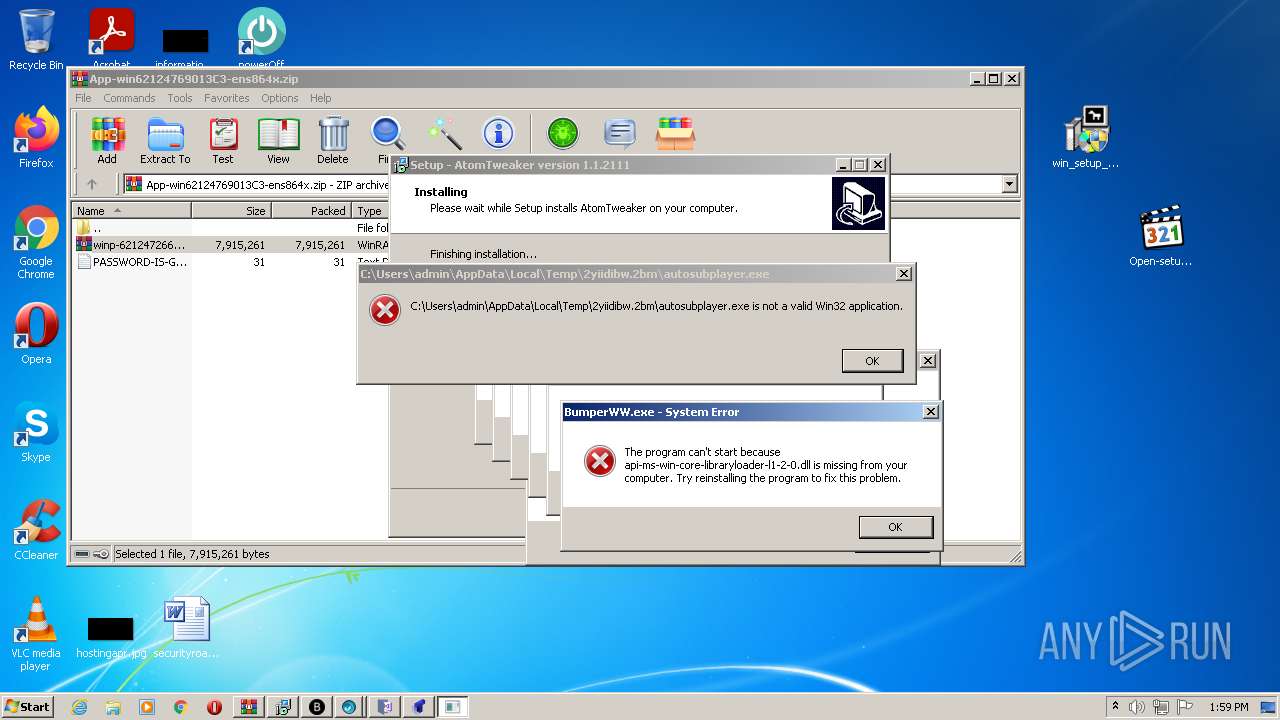
Task: Click the View toolbar icon in WinRAR
Action: coord(278,140)
